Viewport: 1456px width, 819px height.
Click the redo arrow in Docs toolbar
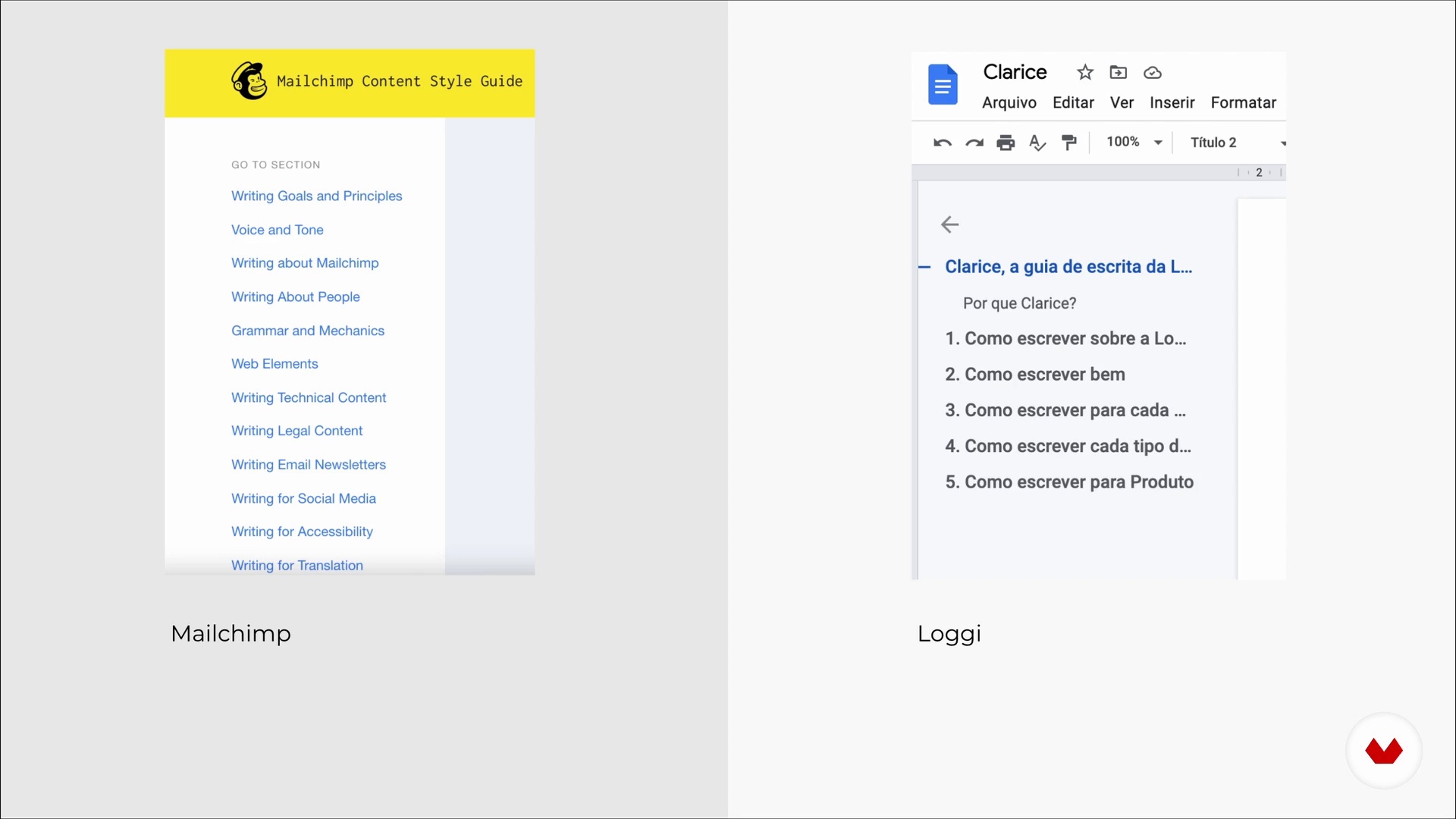pyautogui.click(x=974, y=143)
